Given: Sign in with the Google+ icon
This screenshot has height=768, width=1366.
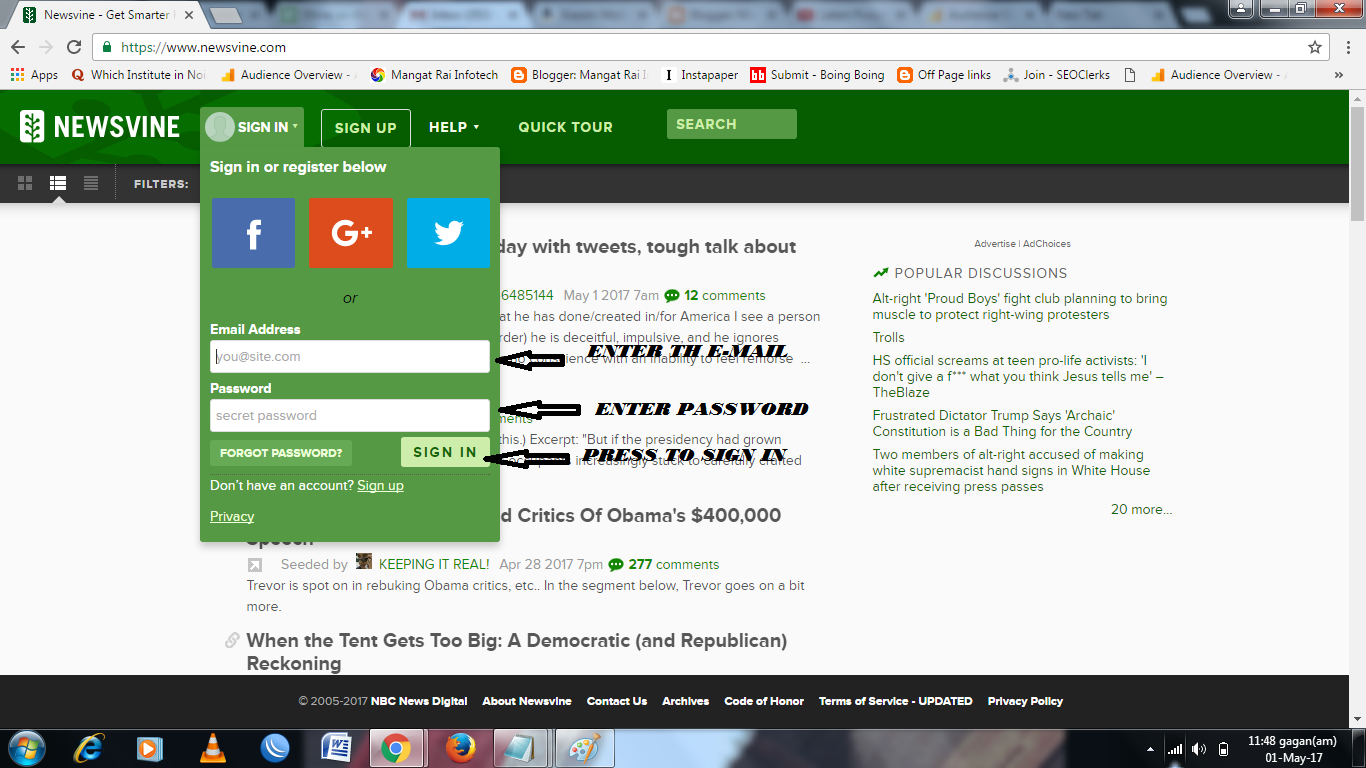Looking at the screenshot, I should tap(351, 232).
